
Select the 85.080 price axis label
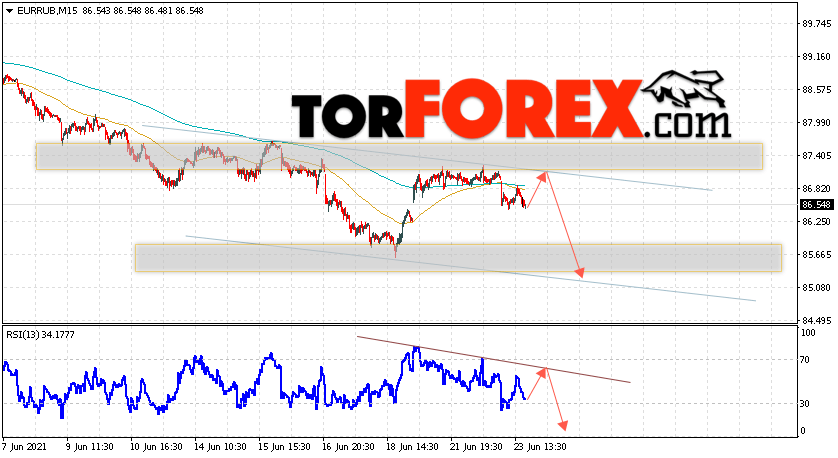click(x=817, y=288)
